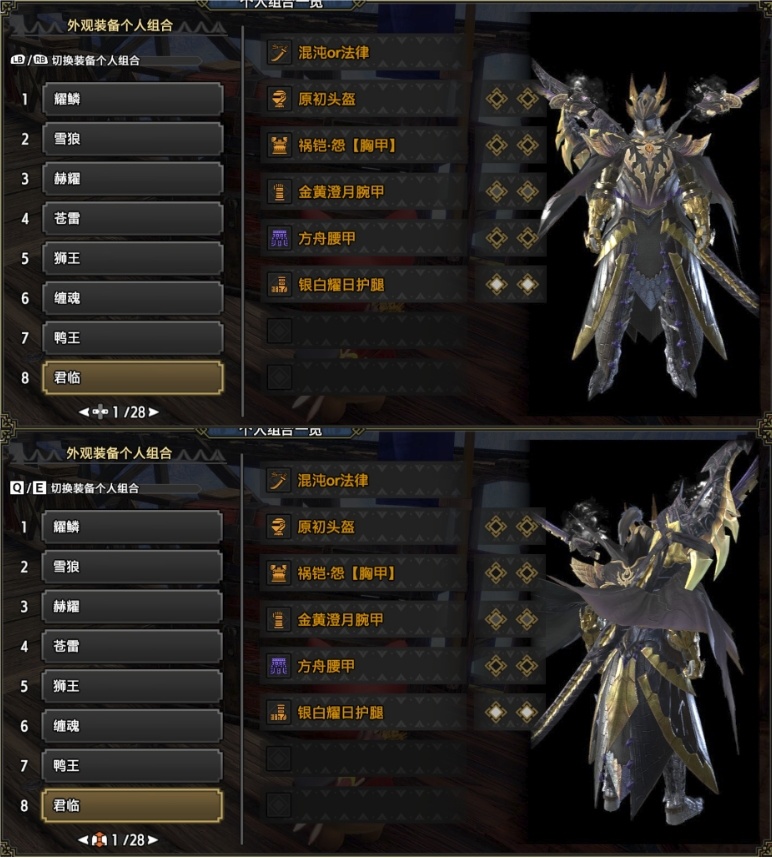Select loadout 狮王 in the lower list
The height and width of the screenshot is (858, 772).
tap(132, 686)
